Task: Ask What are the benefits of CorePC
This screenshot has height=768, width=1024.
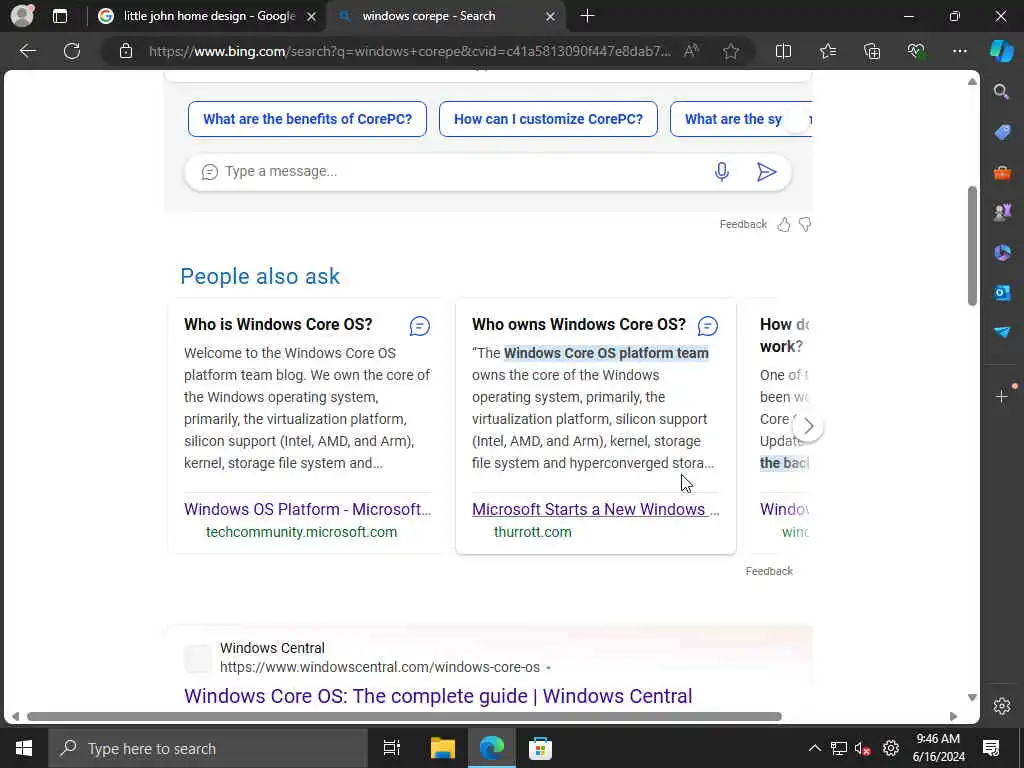Action: point(308,119)
